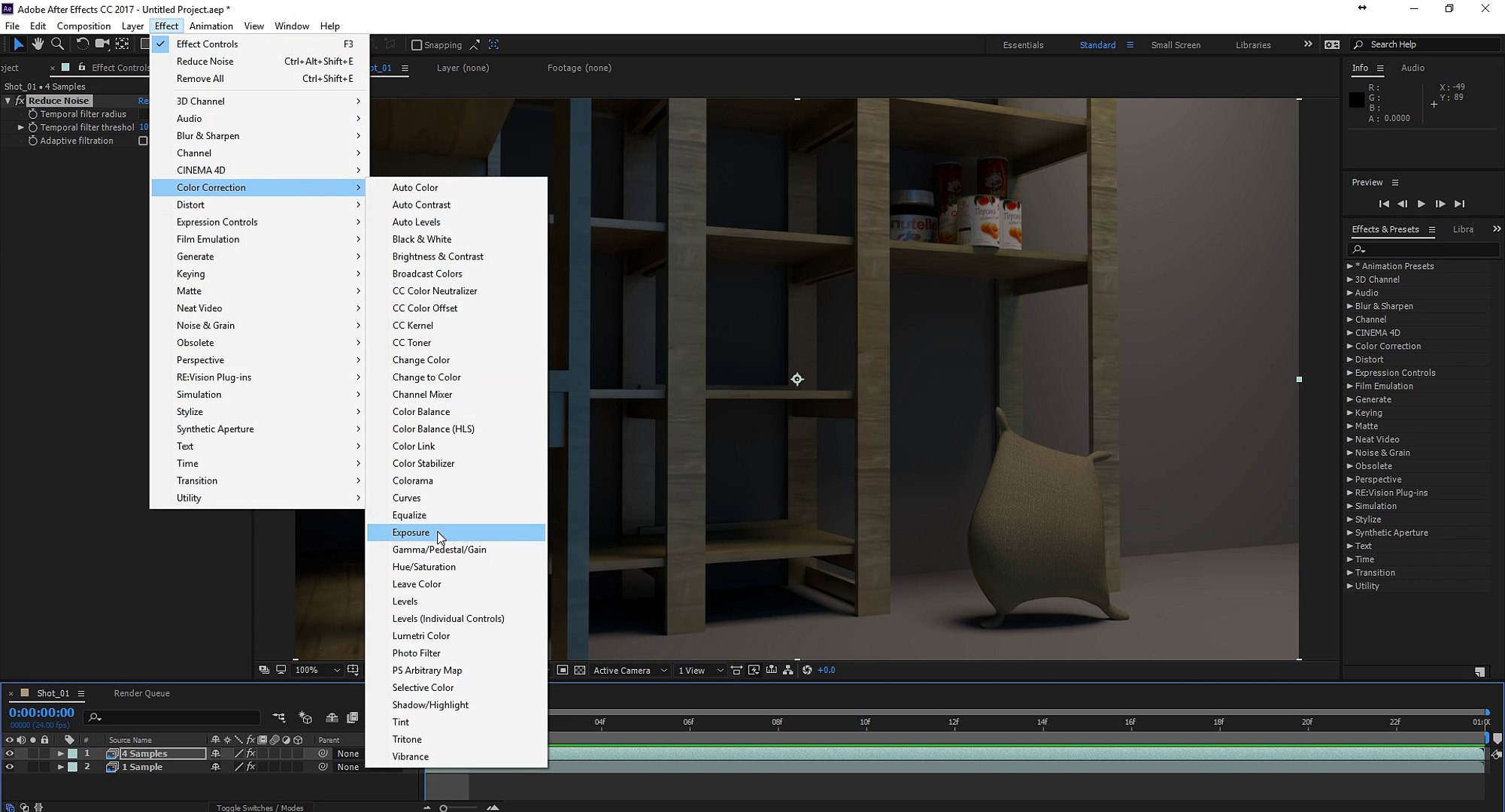
Task: Hide the 4 Samples layer eye
Action: pyautogui.click(x=9, y=753)
